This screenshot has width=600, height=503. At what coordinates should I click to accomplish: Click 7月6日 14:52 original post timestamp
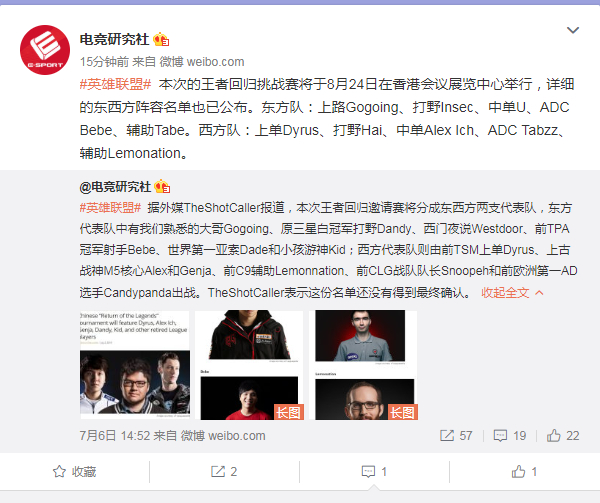click(114, 436)
